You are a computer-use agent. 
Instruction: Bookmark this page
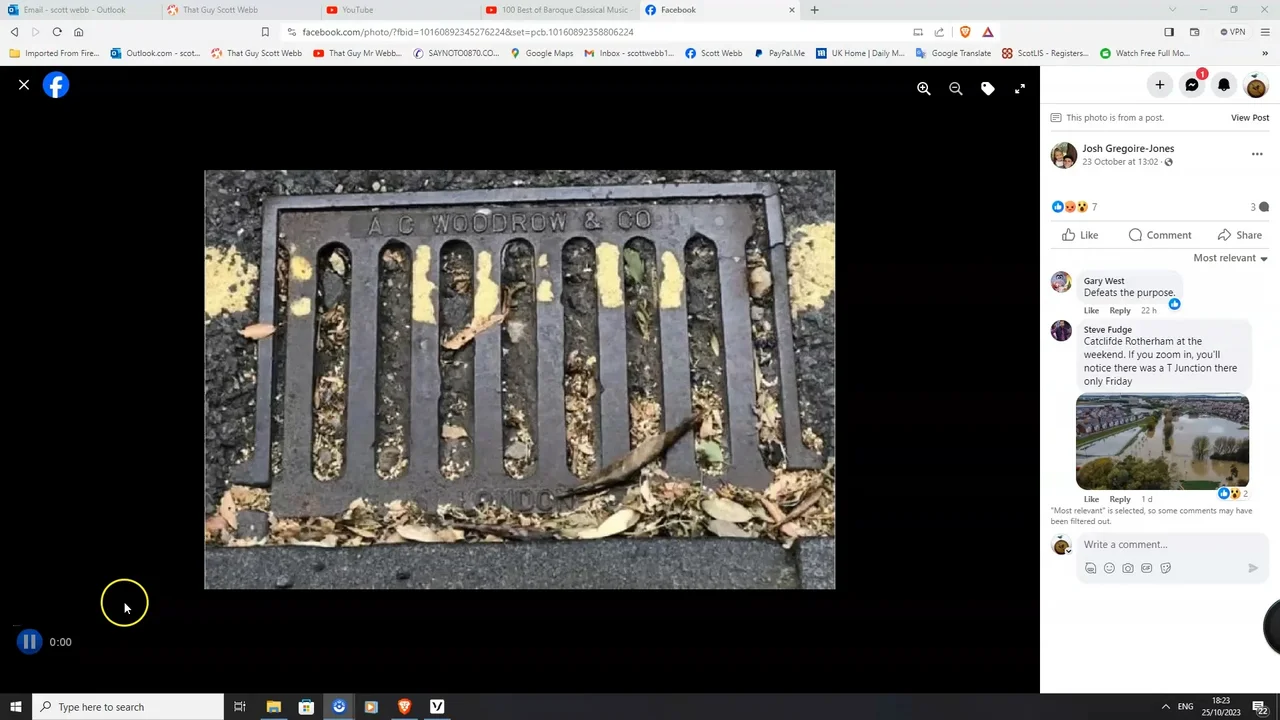265,32
